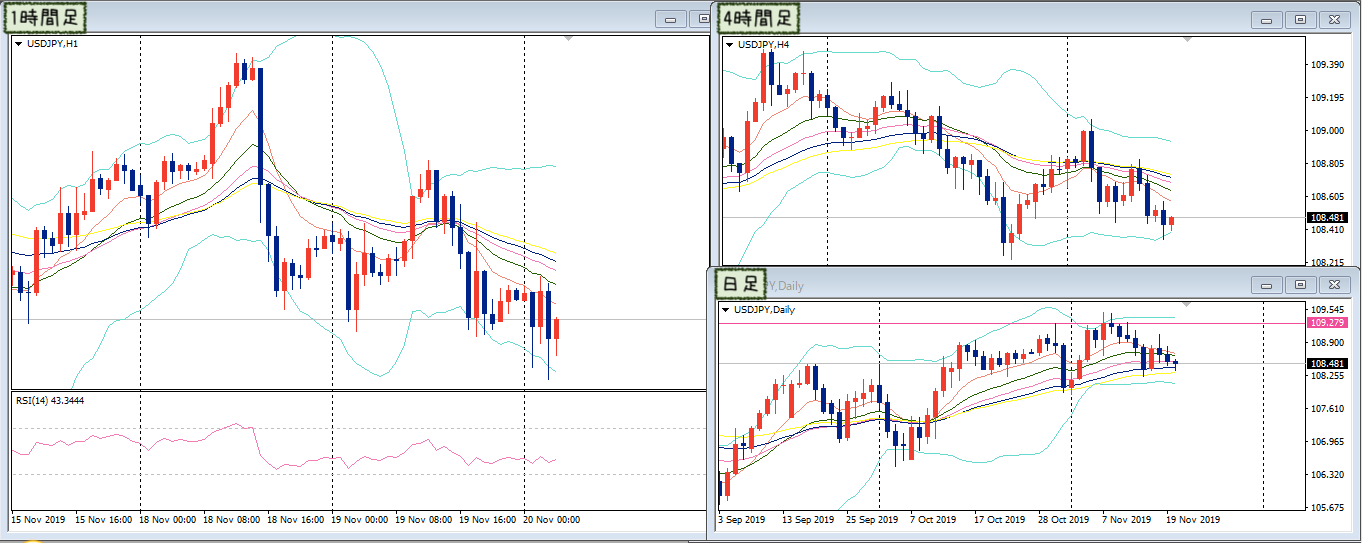Open the USDJPY,H4 chart dropdown triangle
The height and width of the screenshot is (543, 1362).
point(728,45)
